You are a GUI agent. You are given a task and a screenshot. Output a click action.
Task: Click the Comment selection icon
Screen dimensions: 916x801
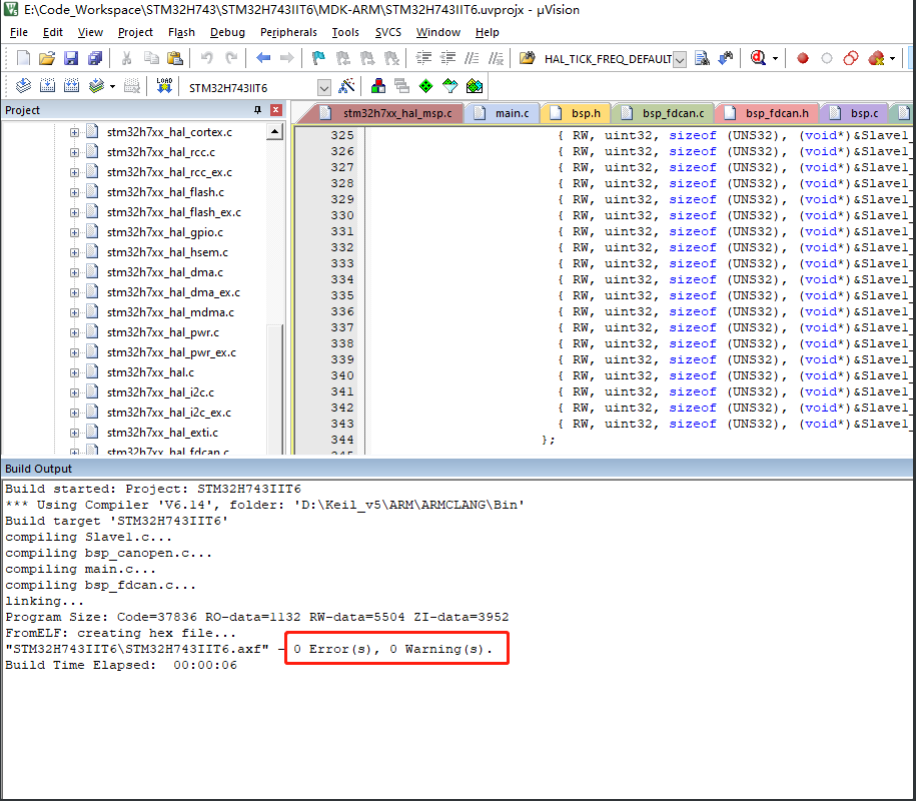tap(471, 58)
